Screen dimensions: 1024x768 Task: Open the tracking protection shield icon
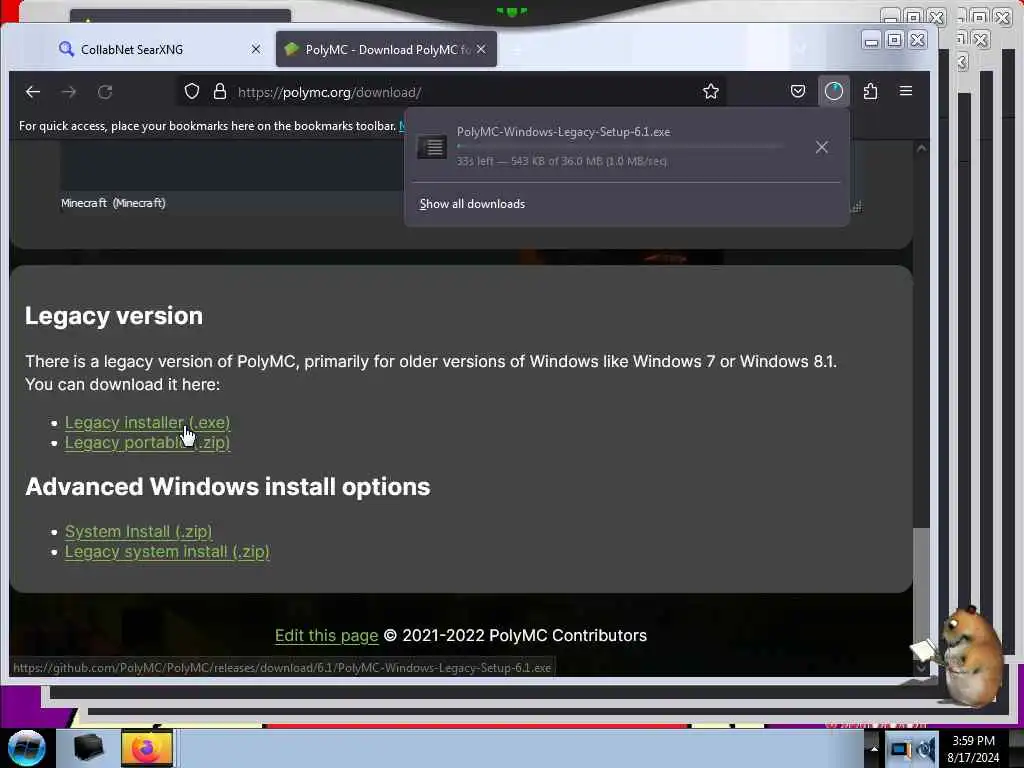point(191,91)
